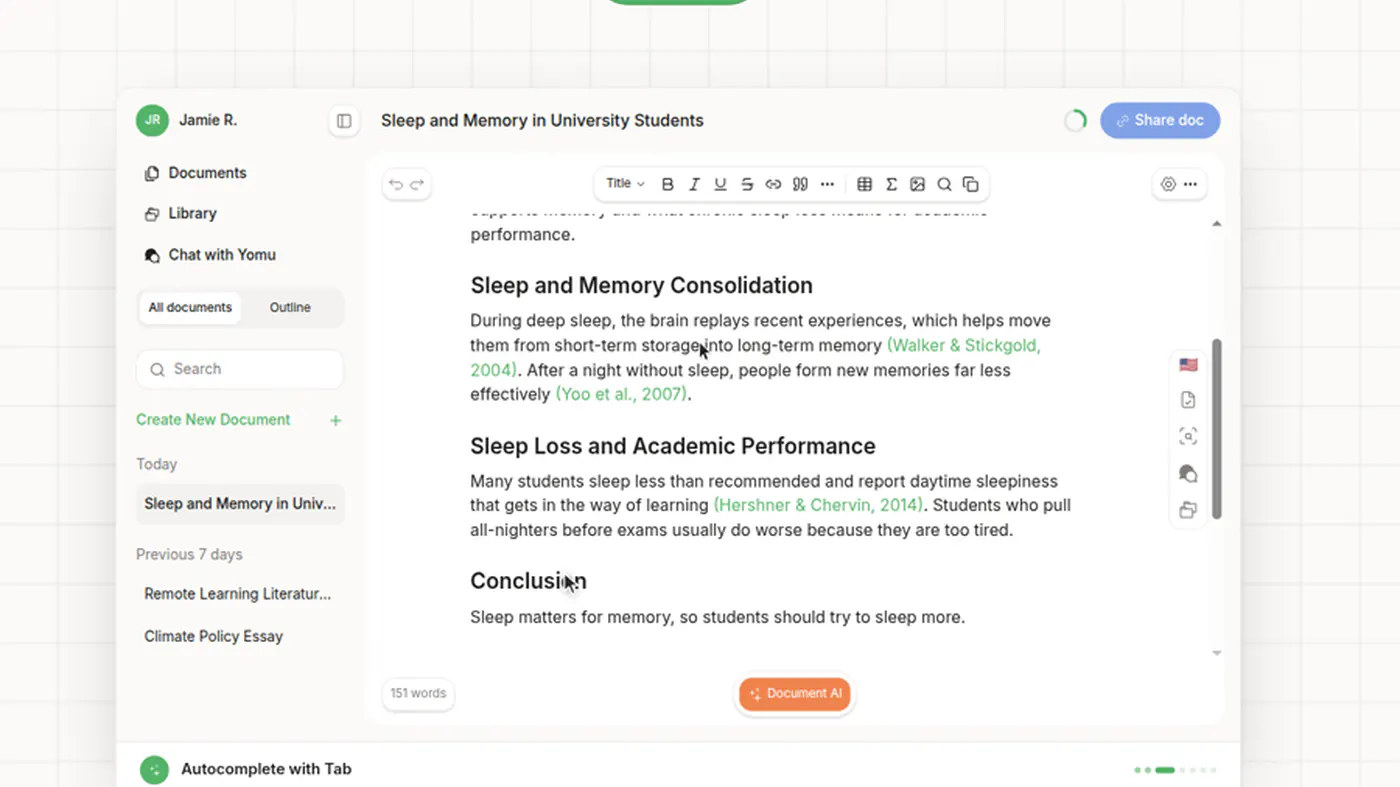This screenshot has height=787, width=1400.
Task: Toggle bold formatting in the toolbar
Action: click(668, 184)
